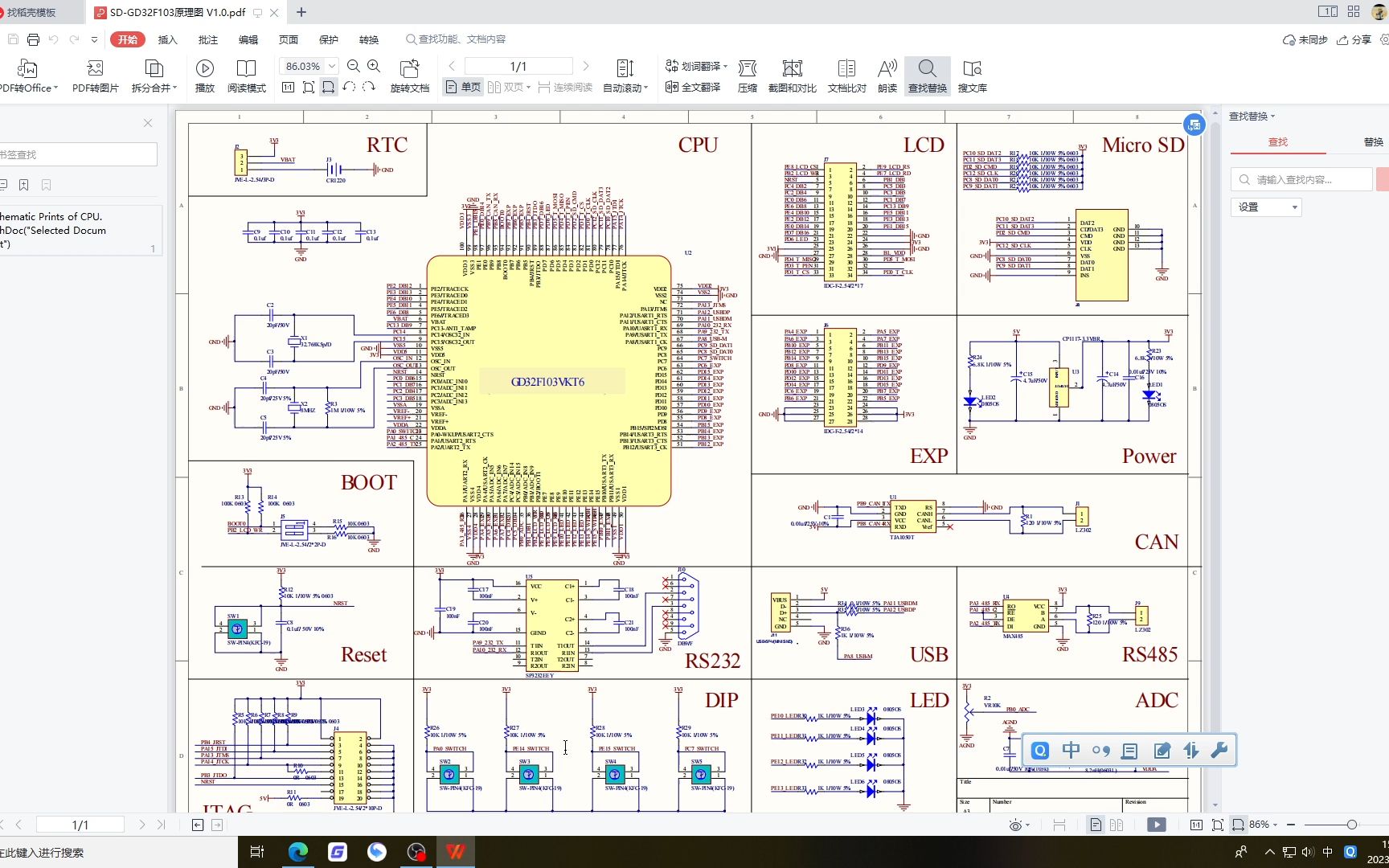Click the wrench icon on IME toolbar

(1219, 750)
